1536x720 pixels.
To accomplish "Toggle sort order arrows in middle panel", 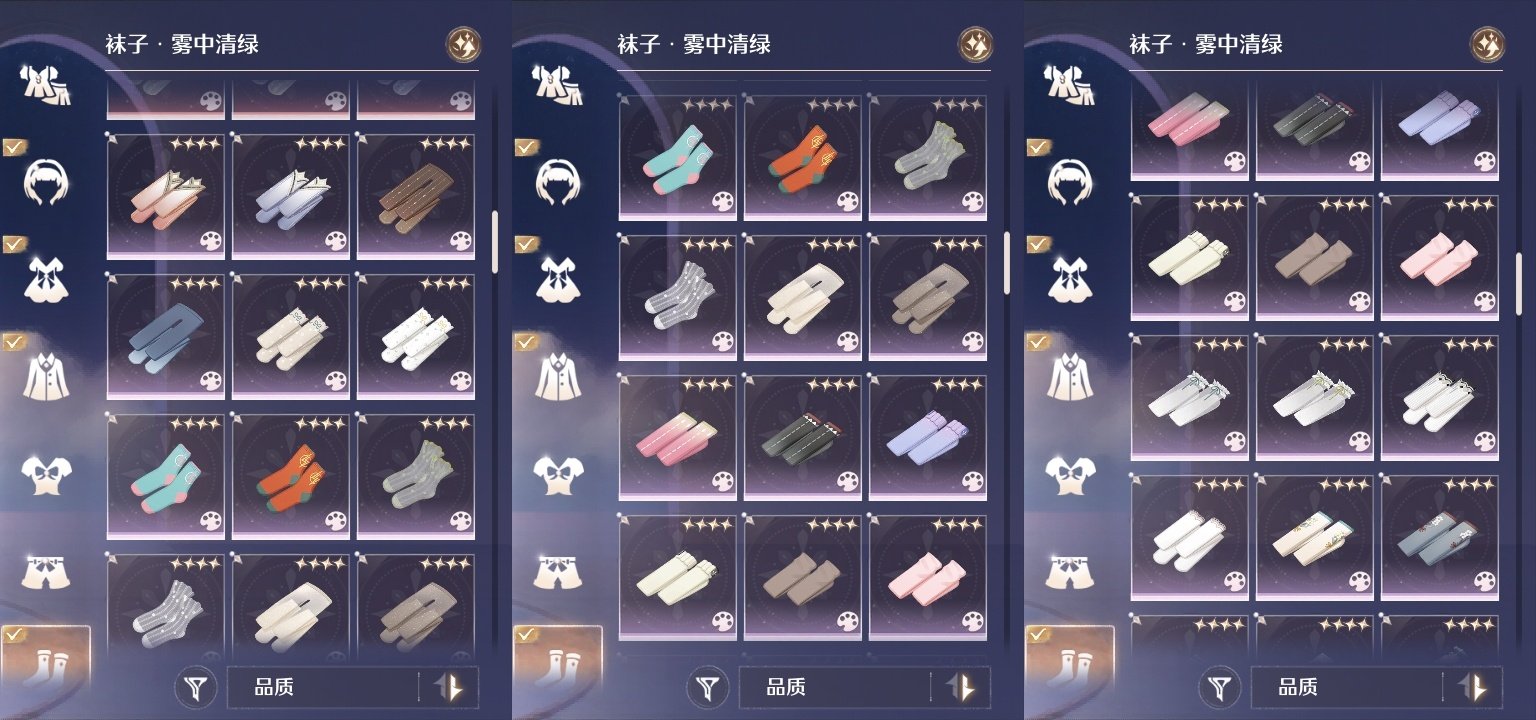I will click(x=961, y=687).
